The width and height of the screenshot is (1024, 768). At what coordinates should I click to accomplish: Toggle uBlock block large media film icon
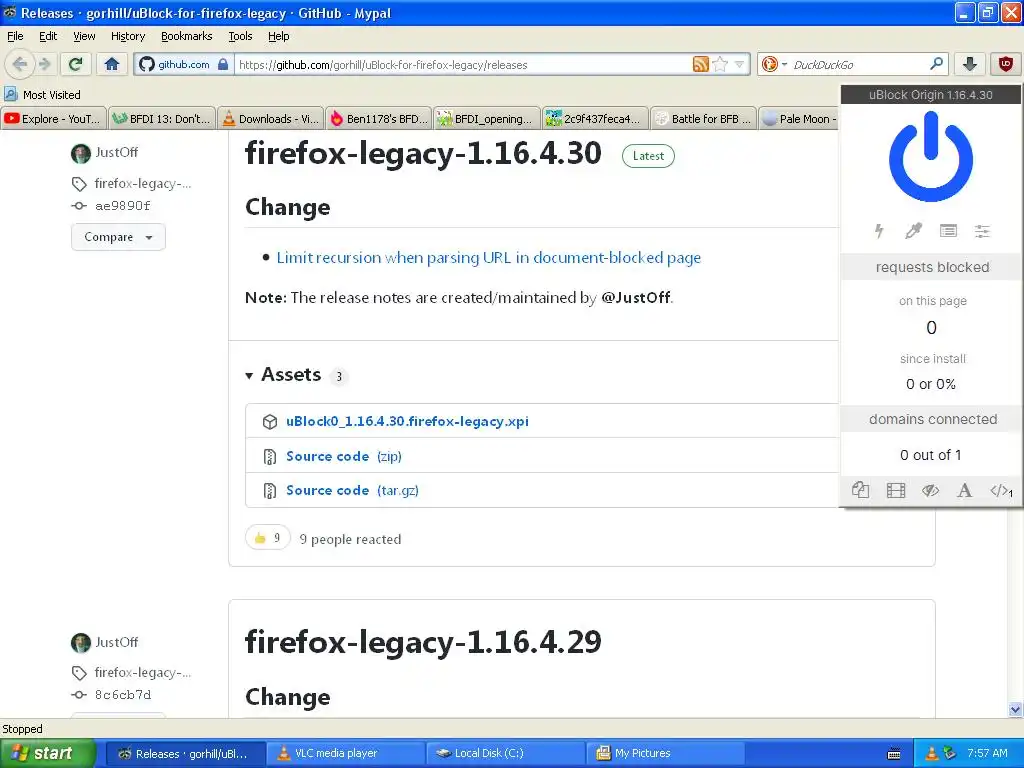[x=895, y=490]
